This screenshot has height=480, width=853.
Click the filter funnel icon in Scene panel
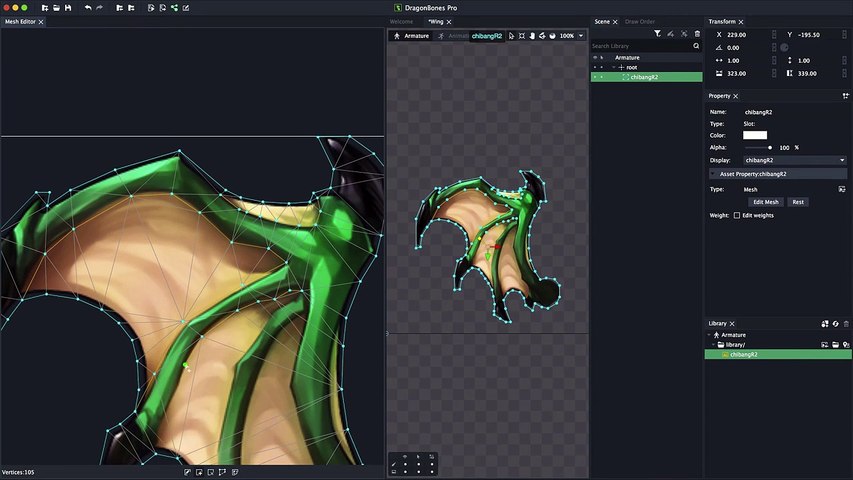658,34
